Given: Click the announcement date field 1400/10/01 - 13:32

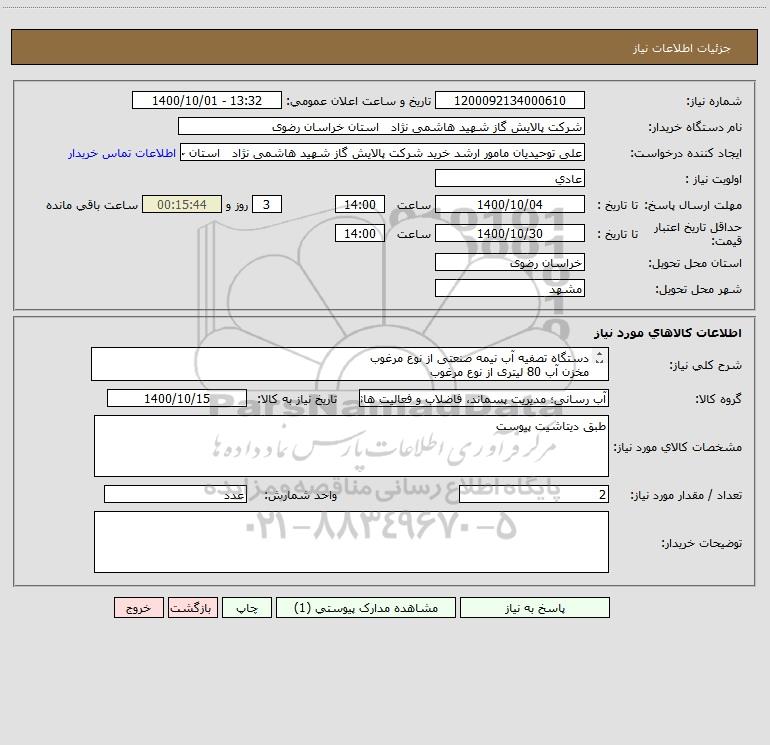Looking at the screenshot, I should [x=207, y=100].
